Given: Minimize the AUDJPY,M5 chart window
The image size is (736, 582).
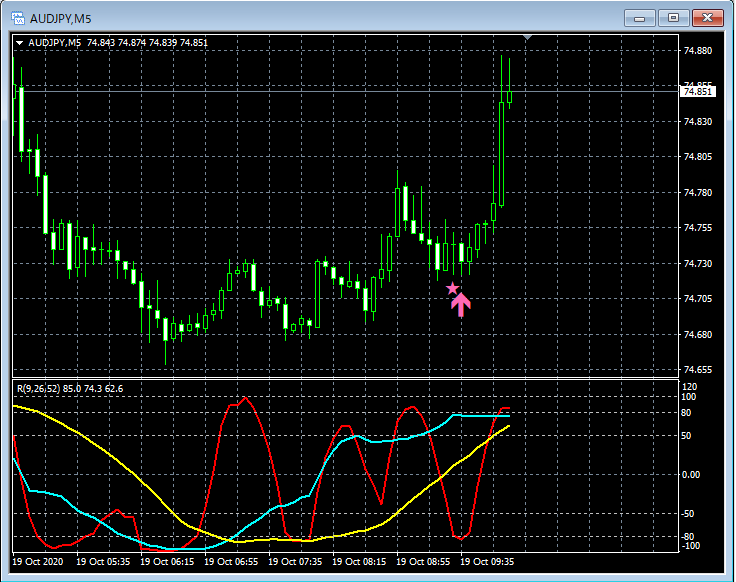Looking at the screenshot, I should tap(639, 18).
